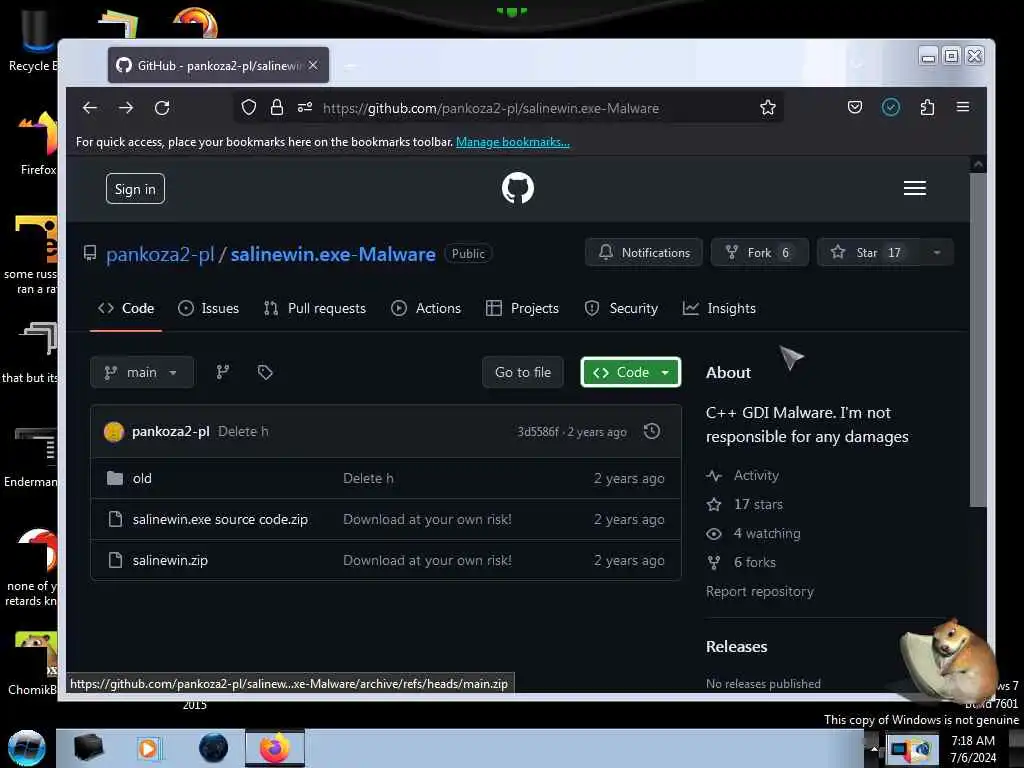1024x768 pixels.
Task: View branches using the branch icon
Action: (x=223, y=372)
